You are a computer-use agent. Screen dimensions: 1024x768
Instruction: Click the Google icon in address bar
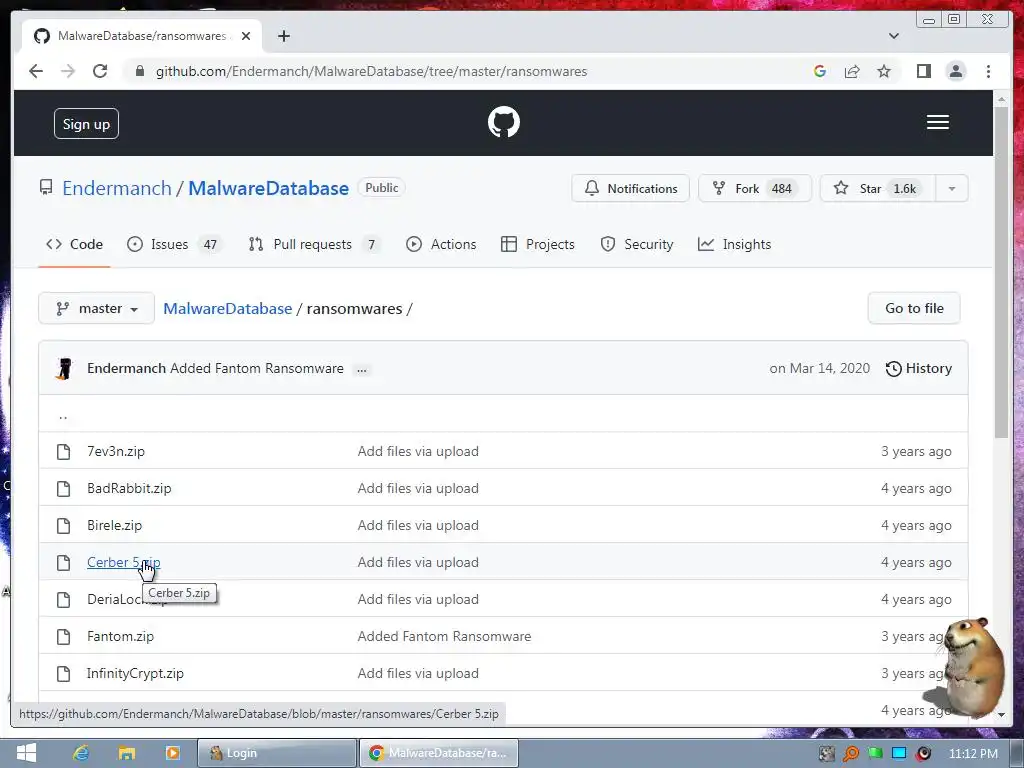point(820,71)
